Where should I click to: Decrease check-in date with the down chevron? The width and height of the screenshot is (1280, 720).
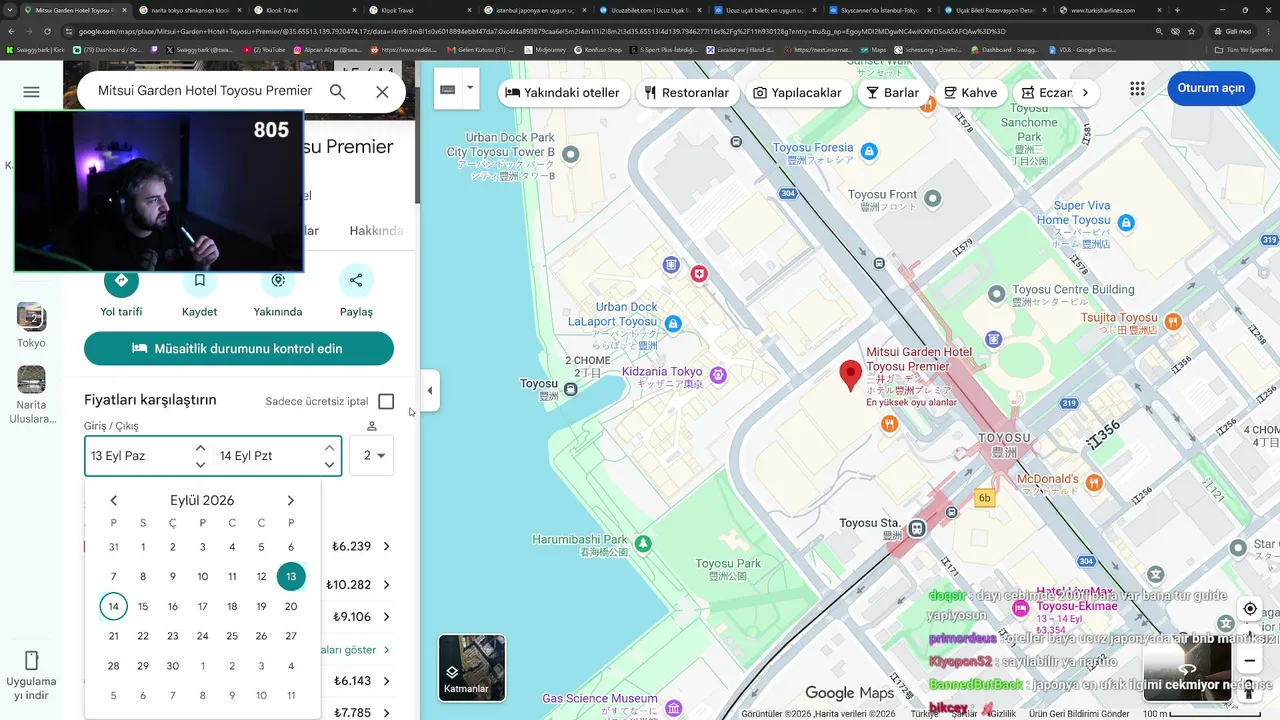click(x=200, y=465)
